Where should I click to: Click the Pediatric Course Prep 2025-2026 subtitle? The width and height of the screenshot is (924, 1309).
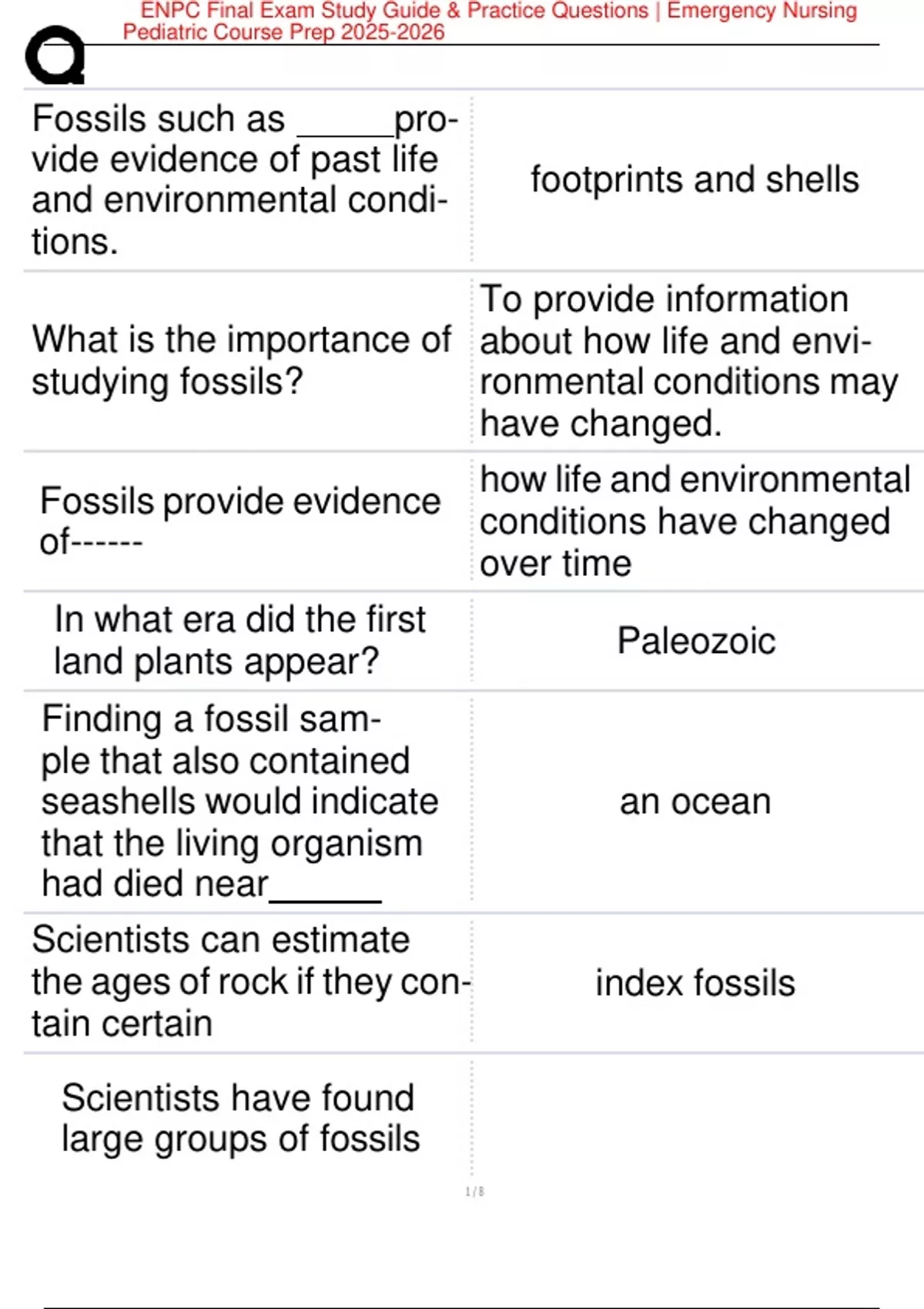pyautogui.click(x=283, y=32)
